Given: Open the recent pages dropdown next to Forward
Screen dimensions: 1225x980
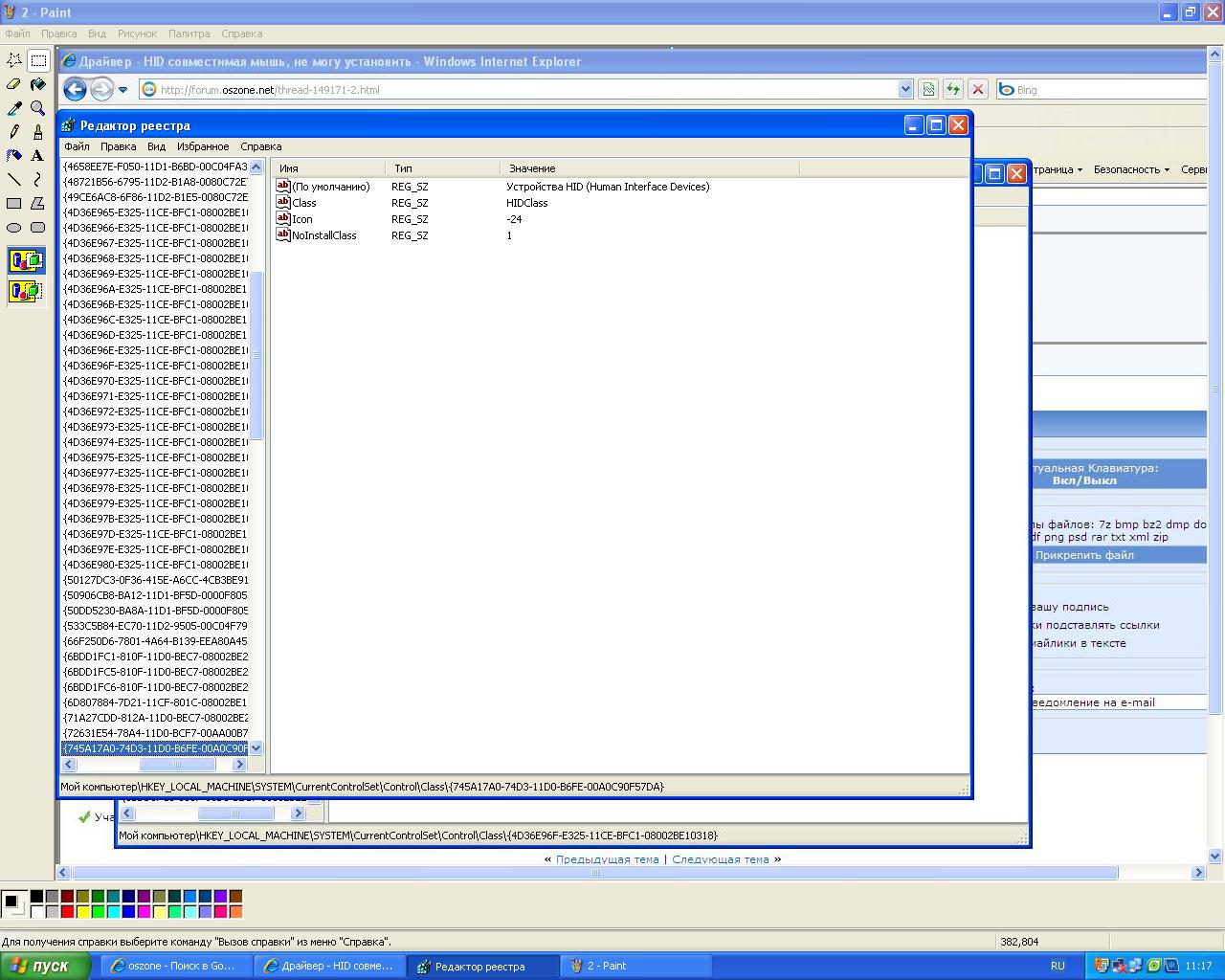Looking at the screenshot, I should tap(123, 90).
